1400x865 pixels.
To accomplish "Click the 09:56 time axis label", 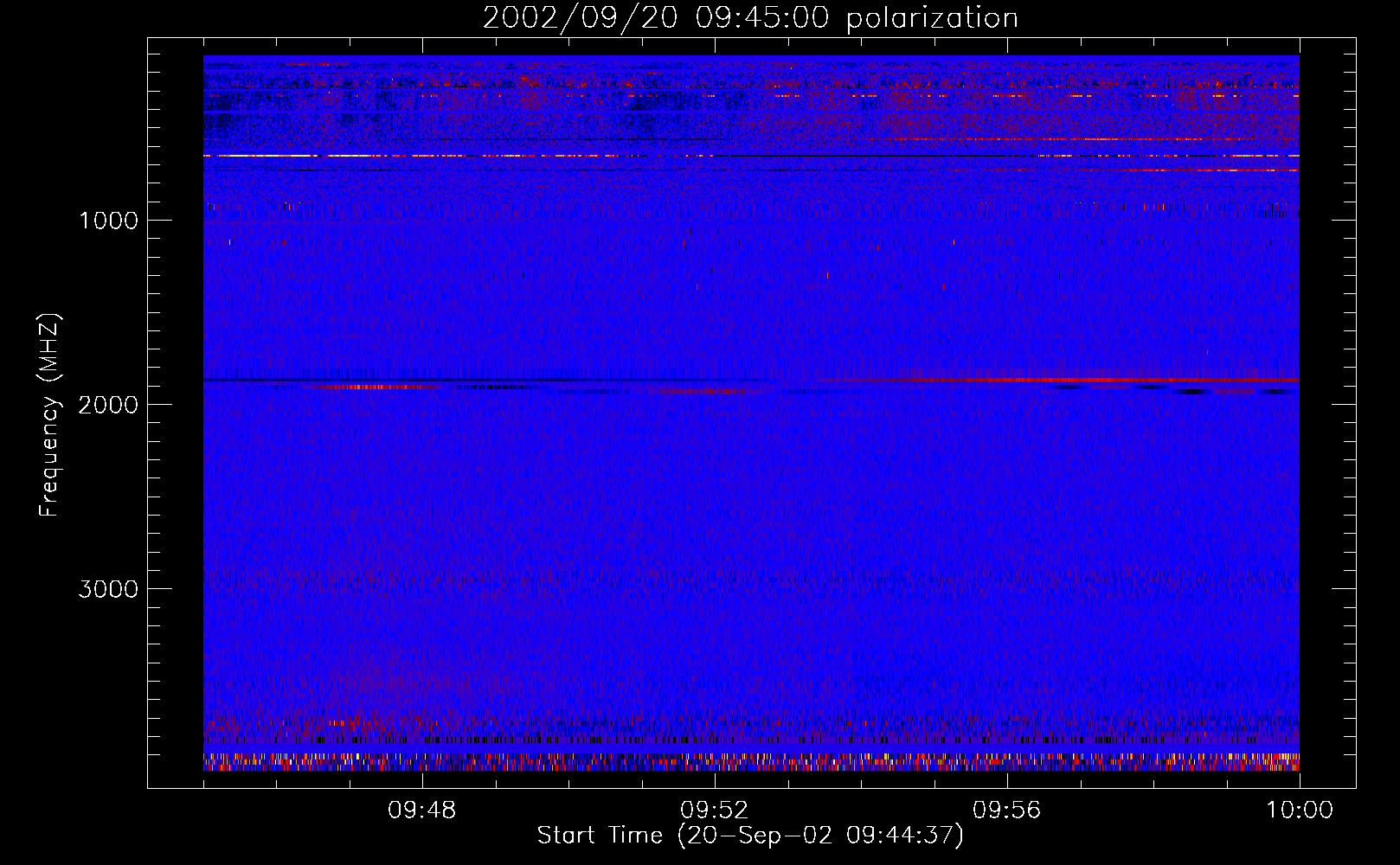I will [1007, 811].
